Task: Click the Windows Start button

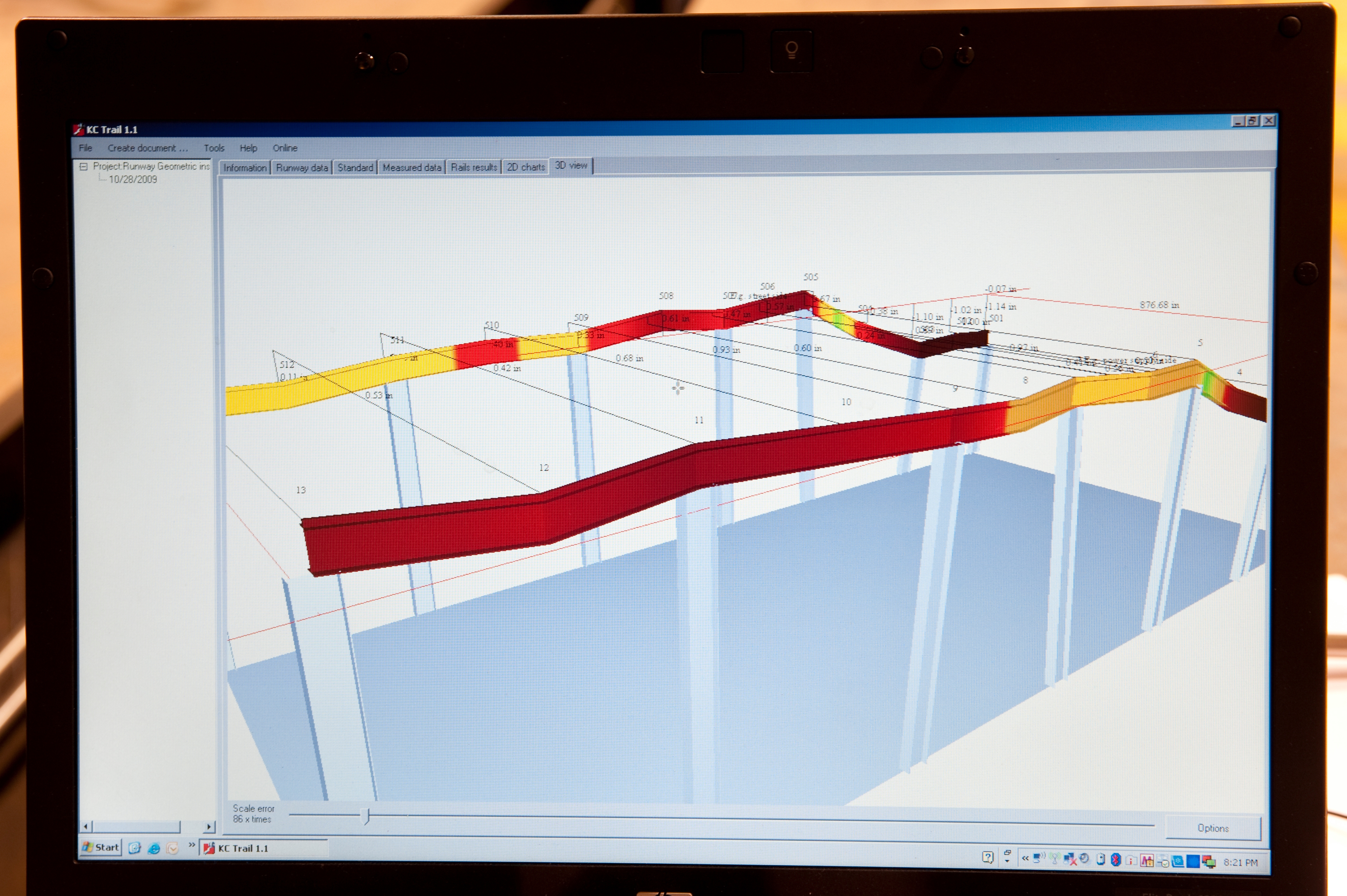Action: (101, 847)
